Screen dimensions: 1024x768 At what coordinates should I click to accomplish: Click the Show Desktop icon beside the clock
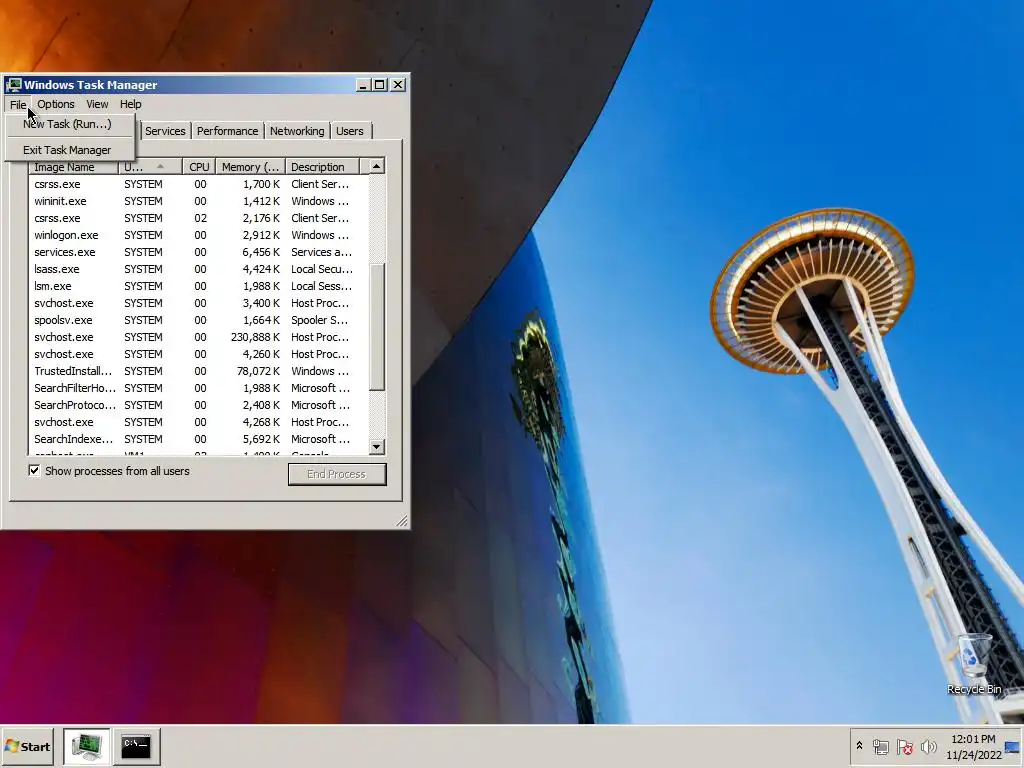pos(1013,746)
